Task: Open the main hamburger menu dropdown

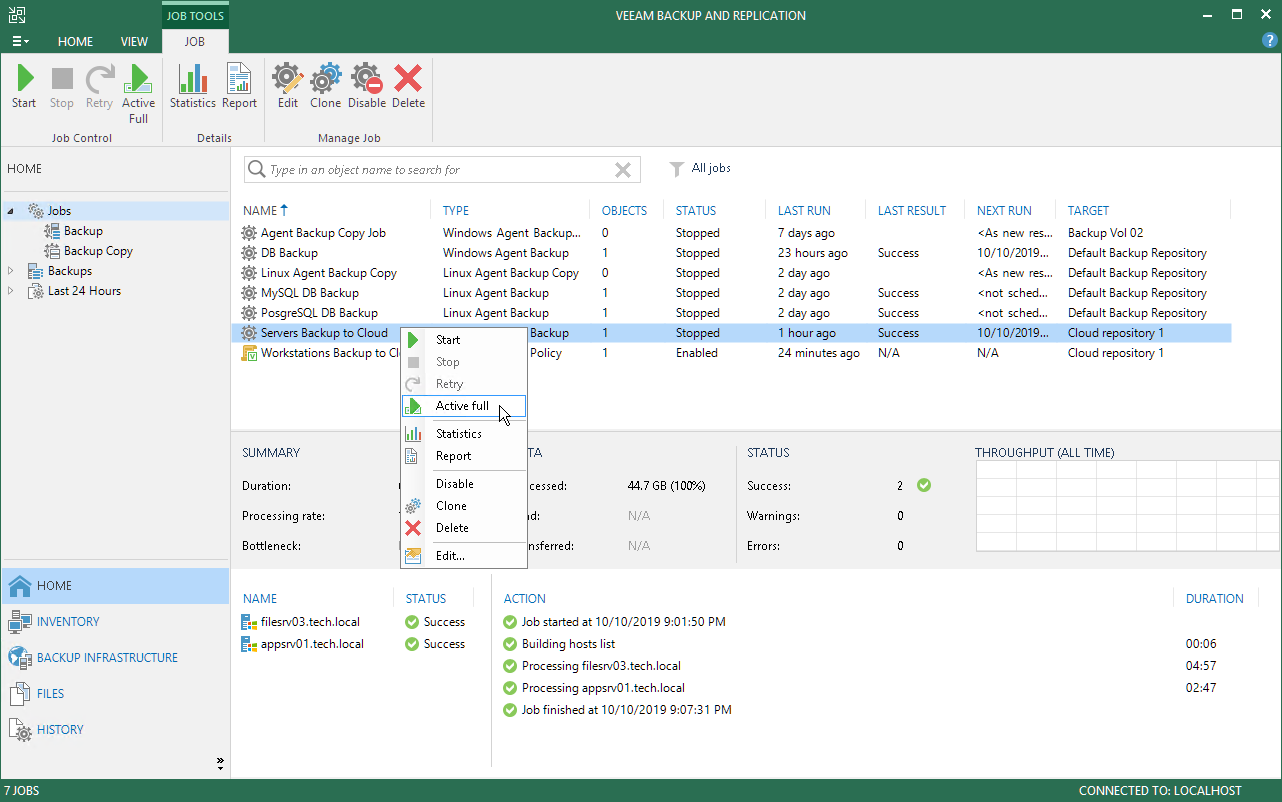Action: tap(20, 42)
